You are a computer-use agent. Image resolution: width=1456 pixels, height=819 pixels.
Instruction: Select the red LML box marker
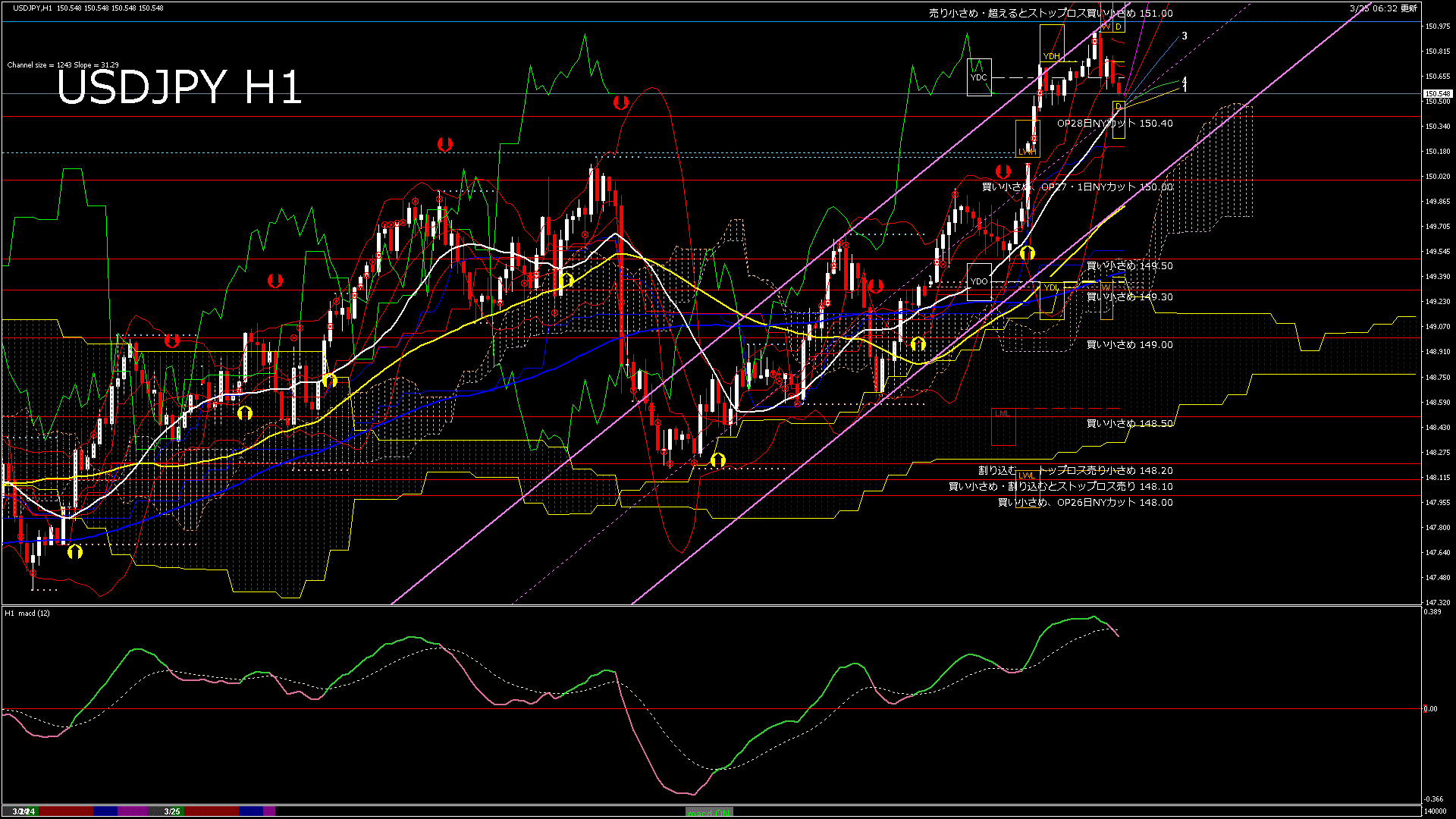[1003, 427]
